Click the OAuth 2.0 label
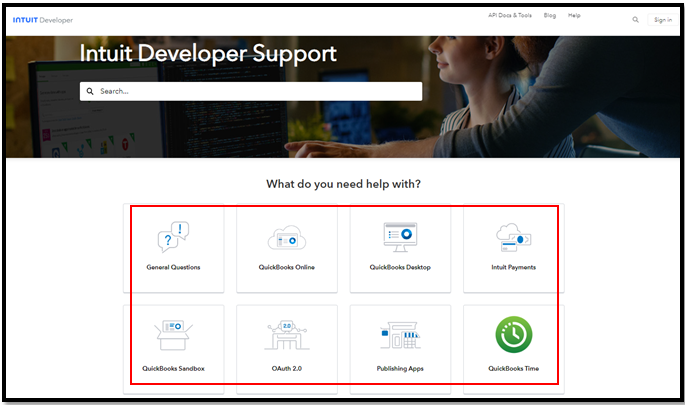Image resolution: width=685 pixels, height=405 pixels. click(x=287, y=368)
